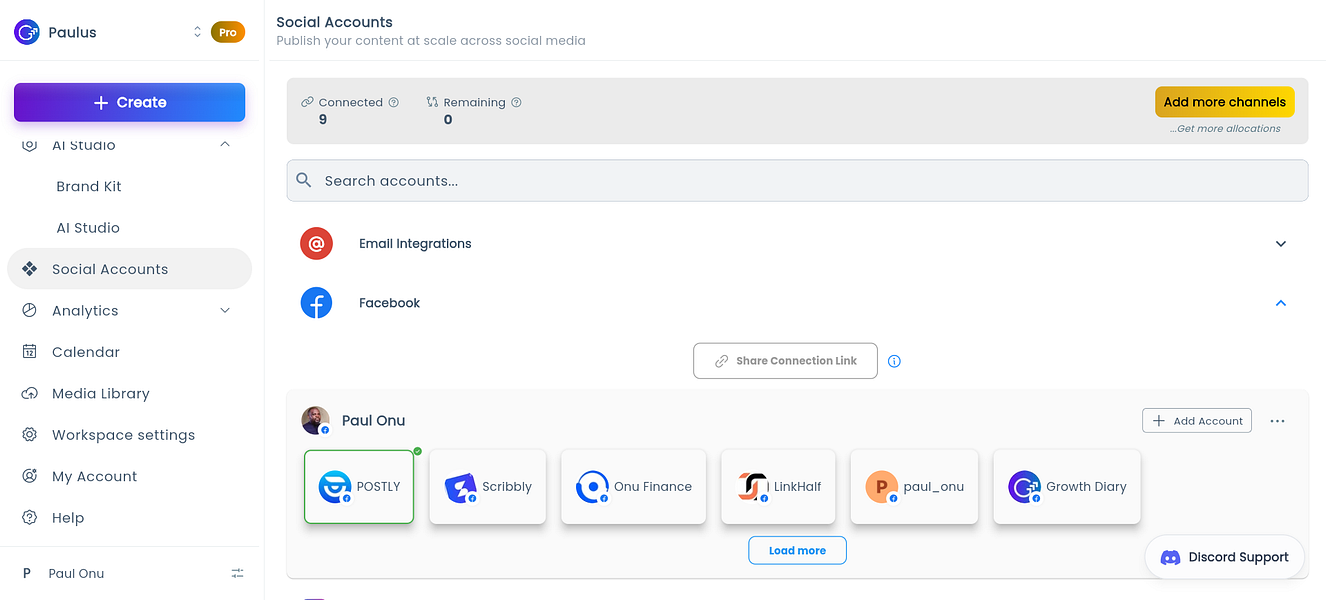This screenshot has width=1326, height=600.
Task: Click the Facebook logo icon
Action: [x=316, y=303]
